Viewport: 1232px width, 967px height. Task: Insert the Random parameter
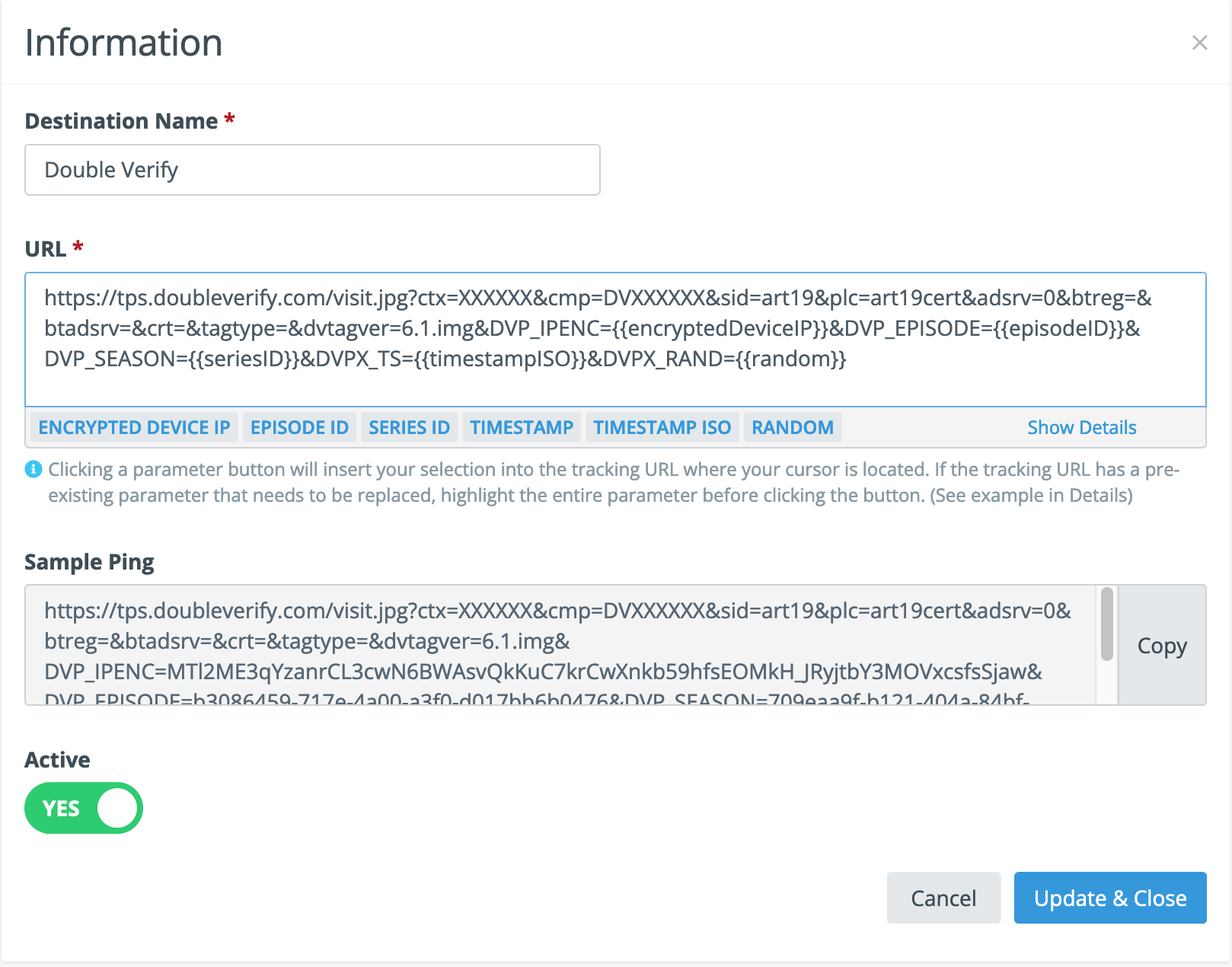click(x=792, y=428)
